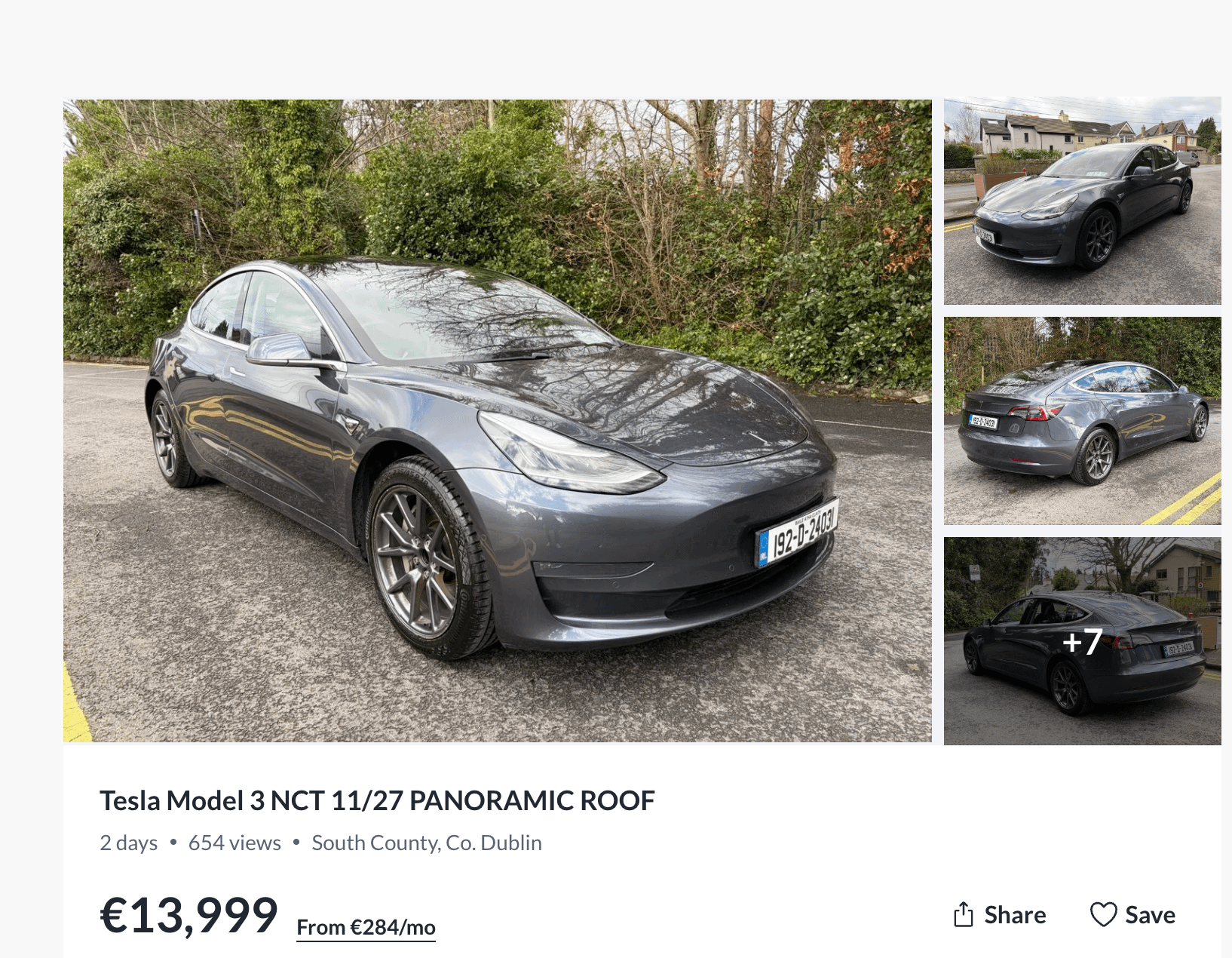This screenshot has height=958, width=1232.
Task: Open the 'From €284/mo' finance link
Action: click(x=366, y=927)
